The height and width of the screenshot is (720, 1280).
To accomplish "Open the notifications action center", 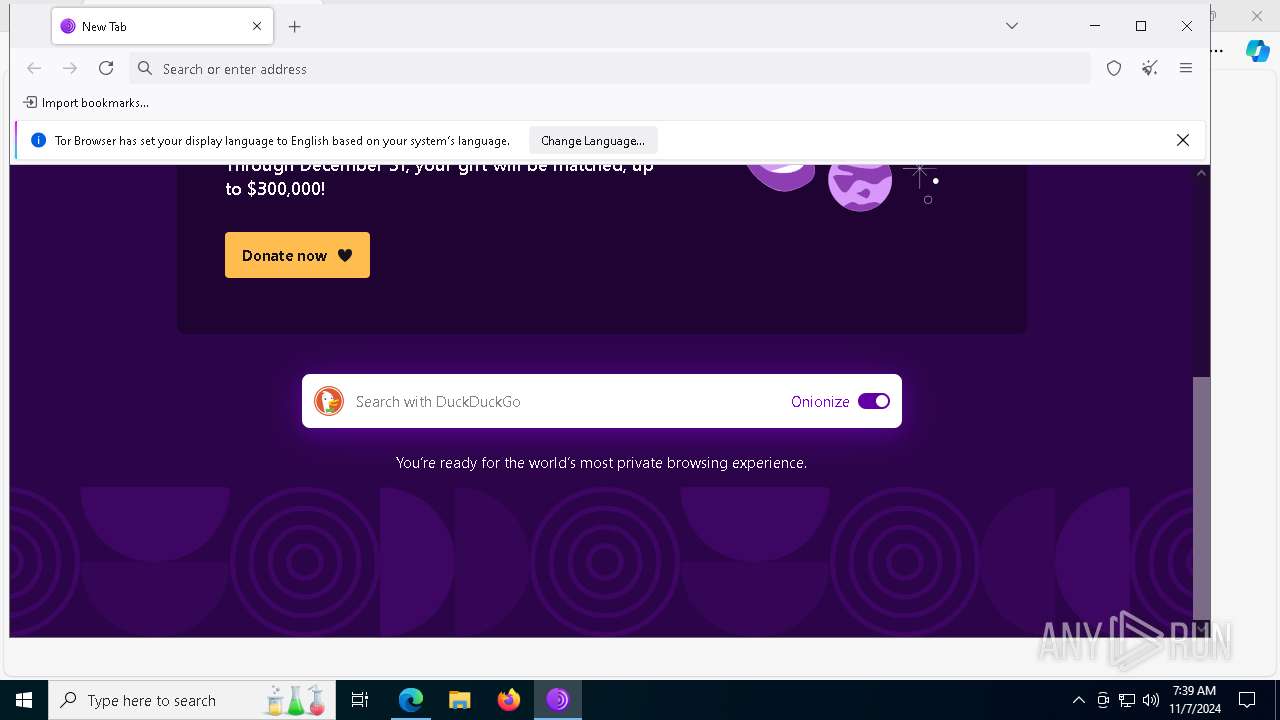I will tap(1247, 700).
